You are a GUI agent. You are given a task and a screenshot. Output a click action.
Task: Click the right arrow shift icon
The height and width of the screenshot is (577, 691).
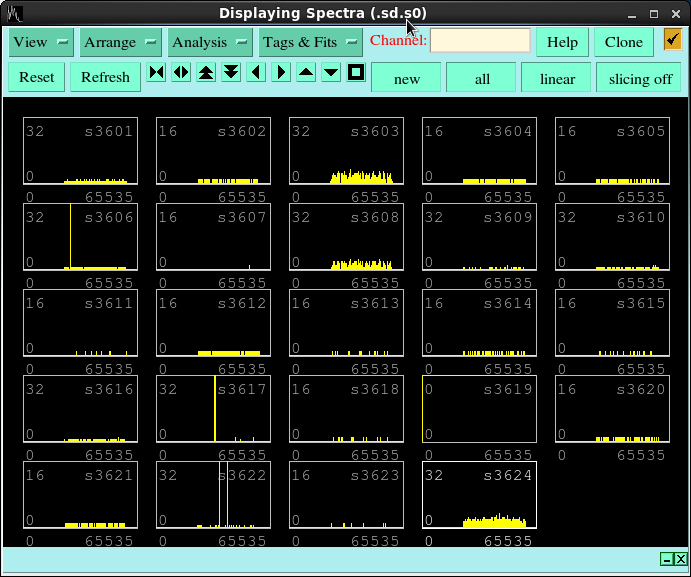pyautogui.click(x=281, y=73)
